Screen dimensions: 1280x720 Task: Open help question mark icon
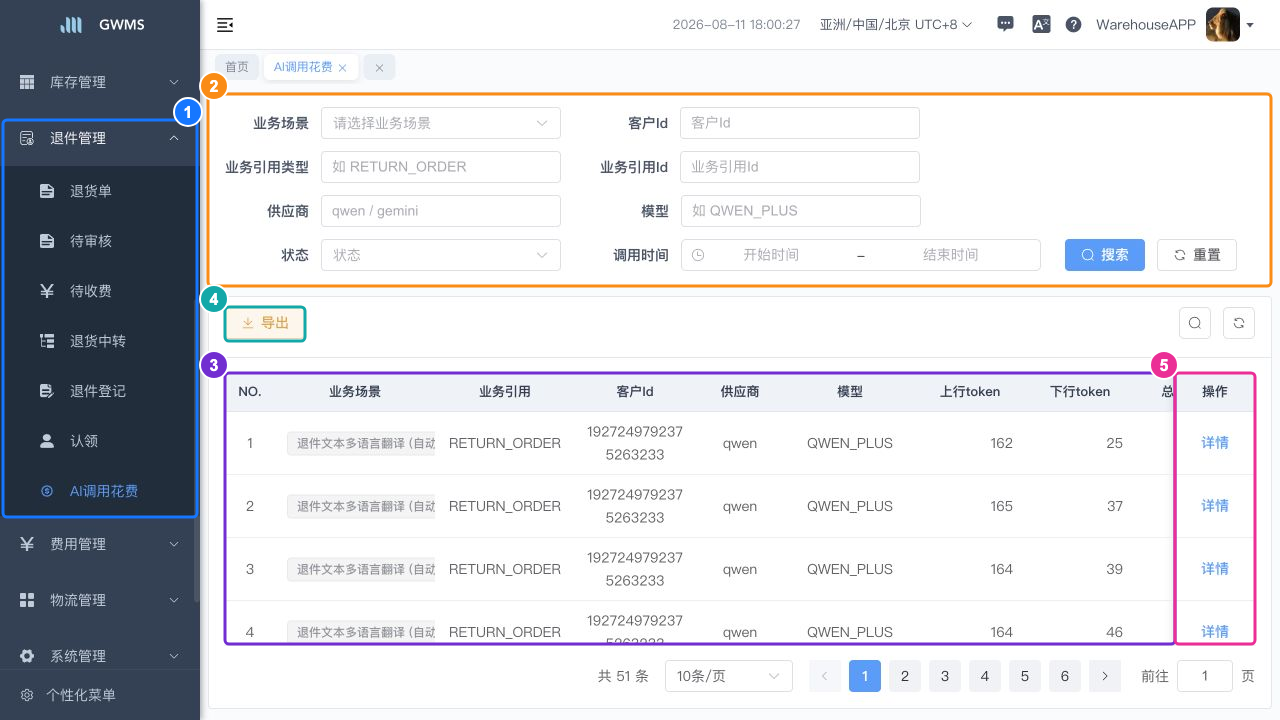[x=1073, y=25]
